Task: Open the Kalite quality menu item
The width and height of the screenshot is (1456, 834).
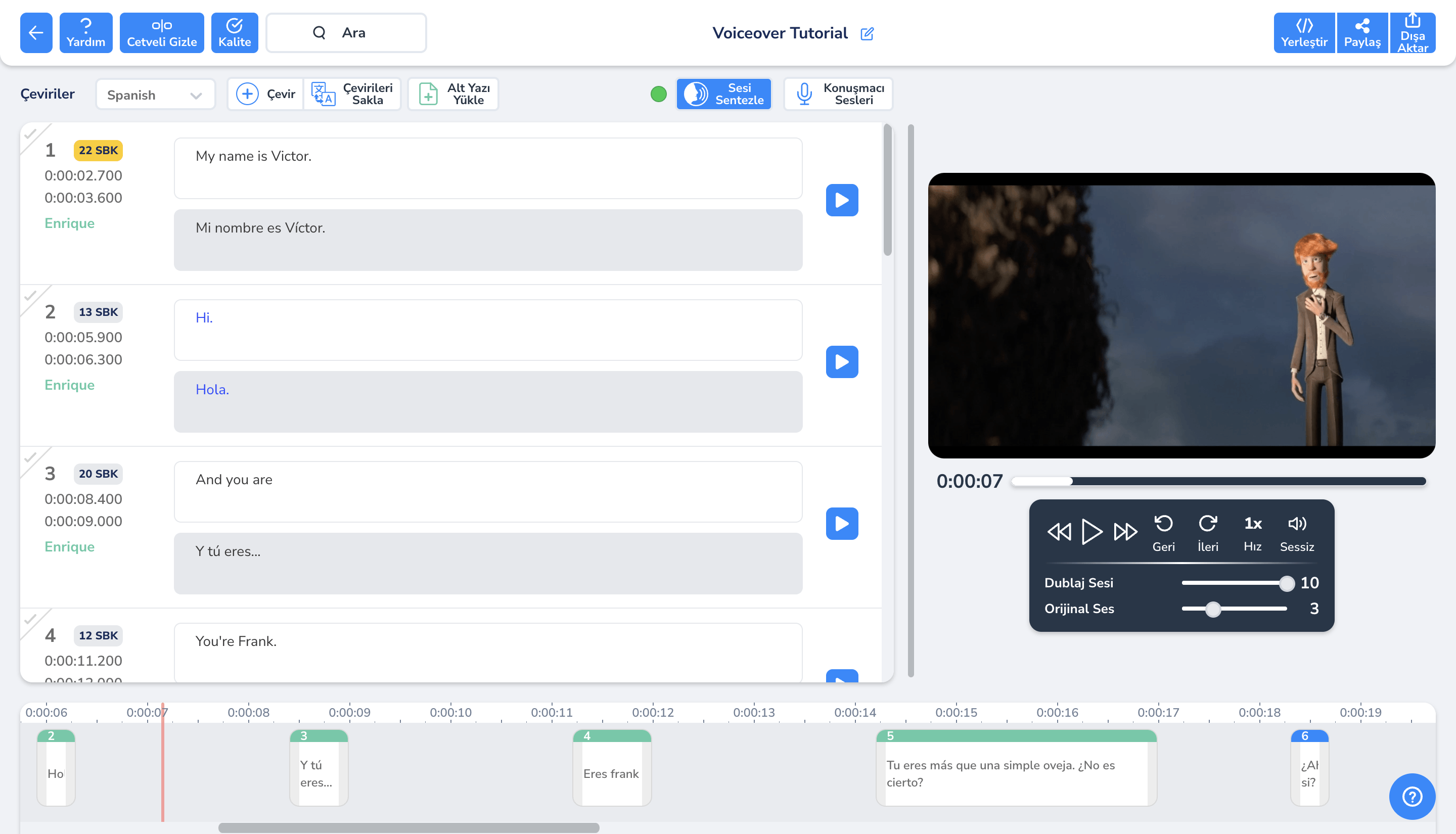Action: (x=234, y=33)
